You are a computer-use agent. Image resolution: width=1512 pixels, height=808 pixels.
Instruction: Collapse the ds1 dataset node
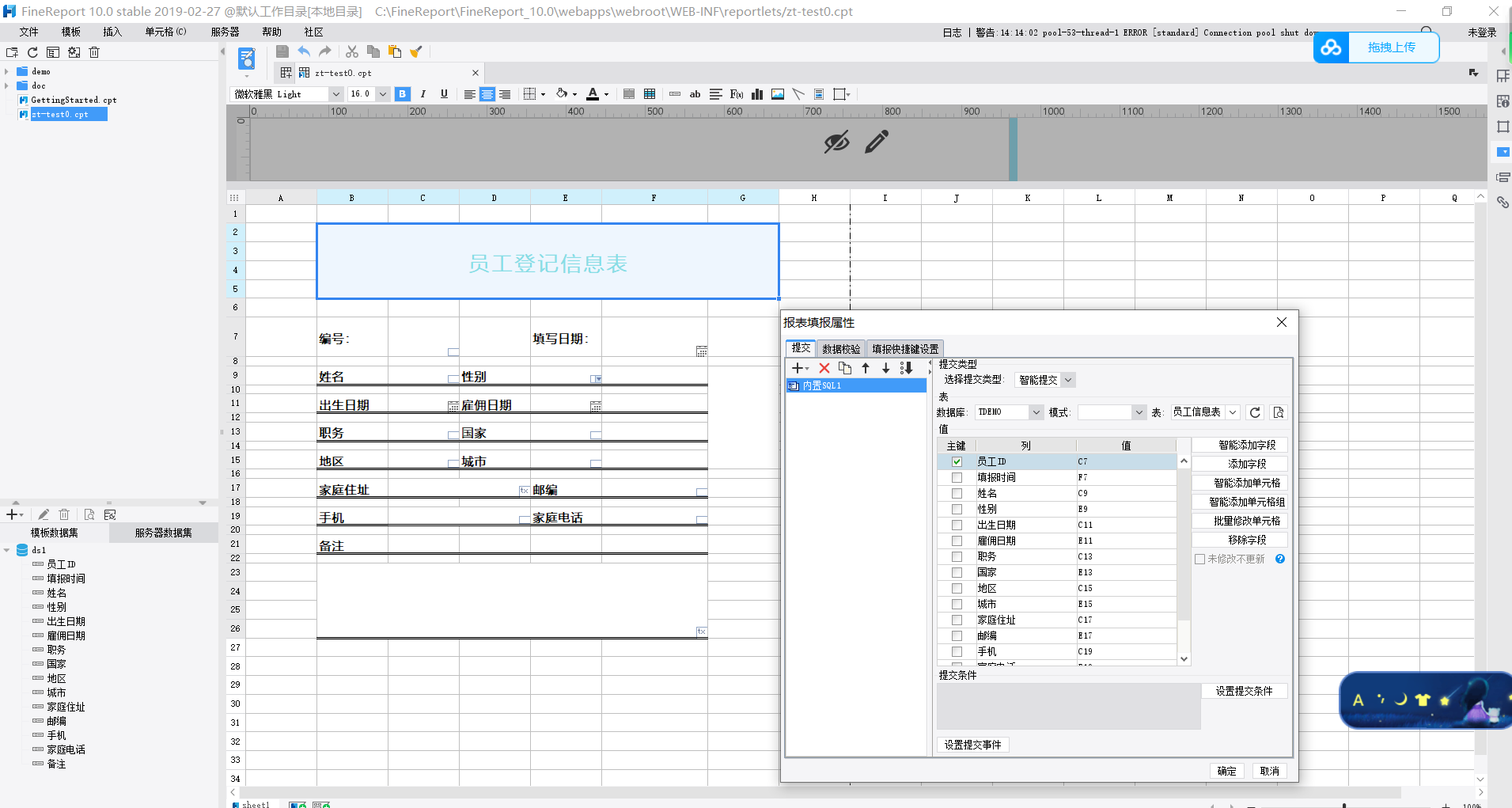click(x=6, y=550)
